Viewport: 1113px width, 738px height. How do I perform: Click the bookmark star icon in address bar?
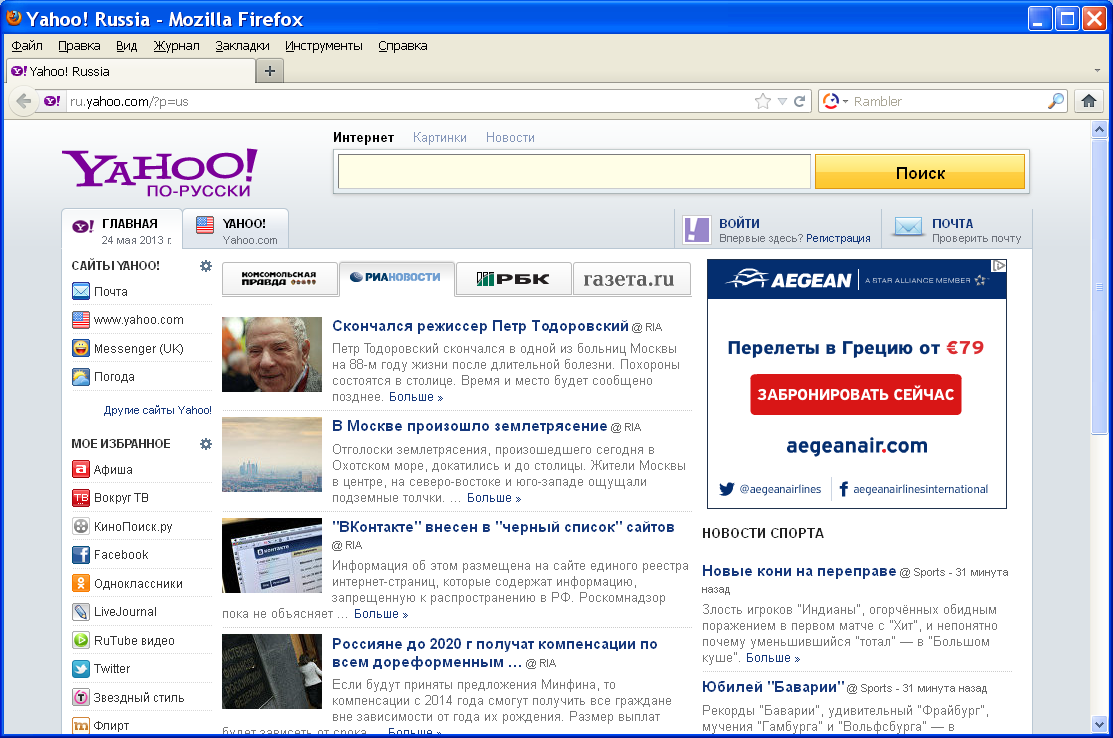pos(763,101)
